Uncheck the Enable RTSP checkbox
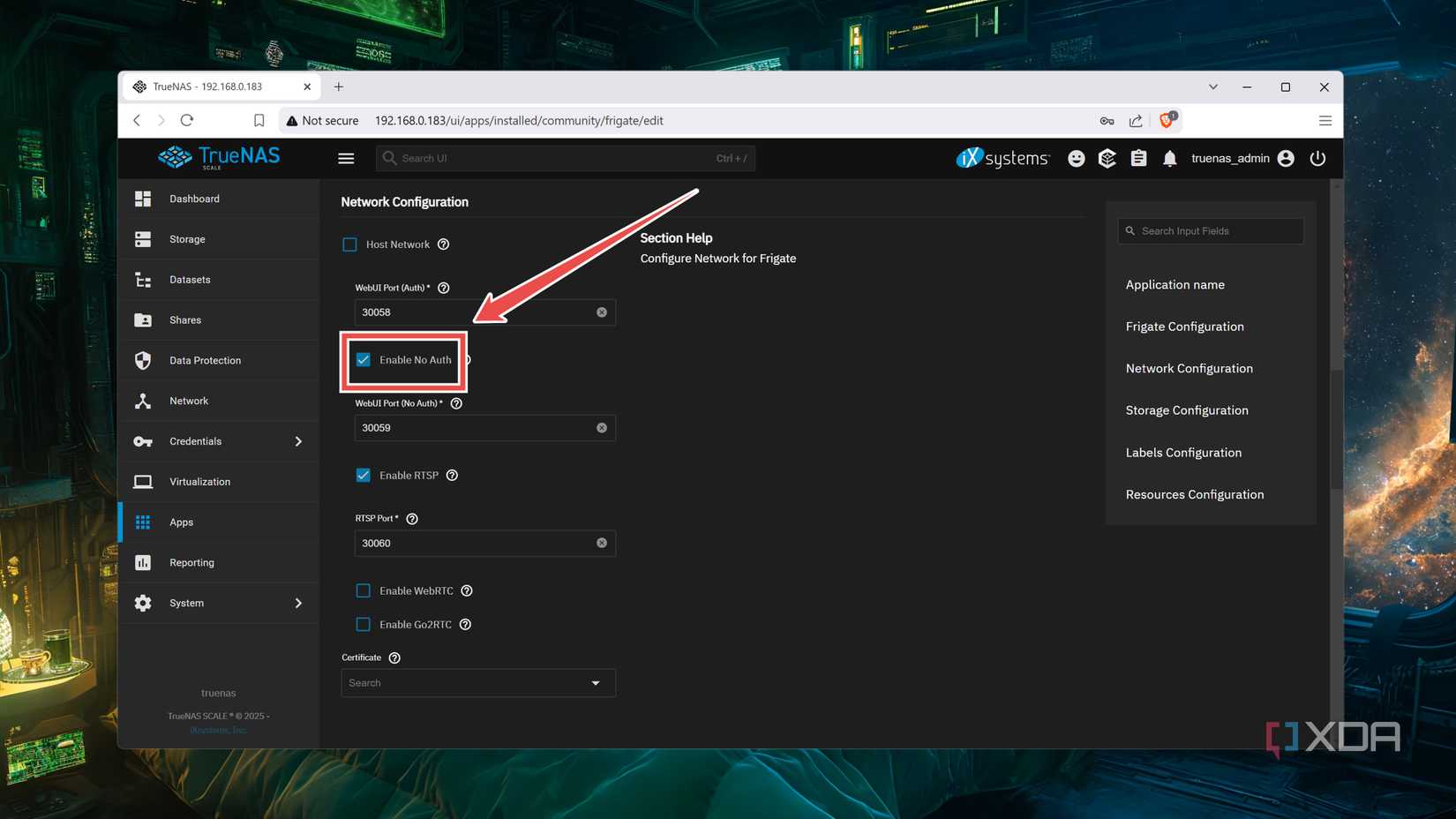This screenshot has width=1456, height=819. pyautogui.click(x=363, y=476)
